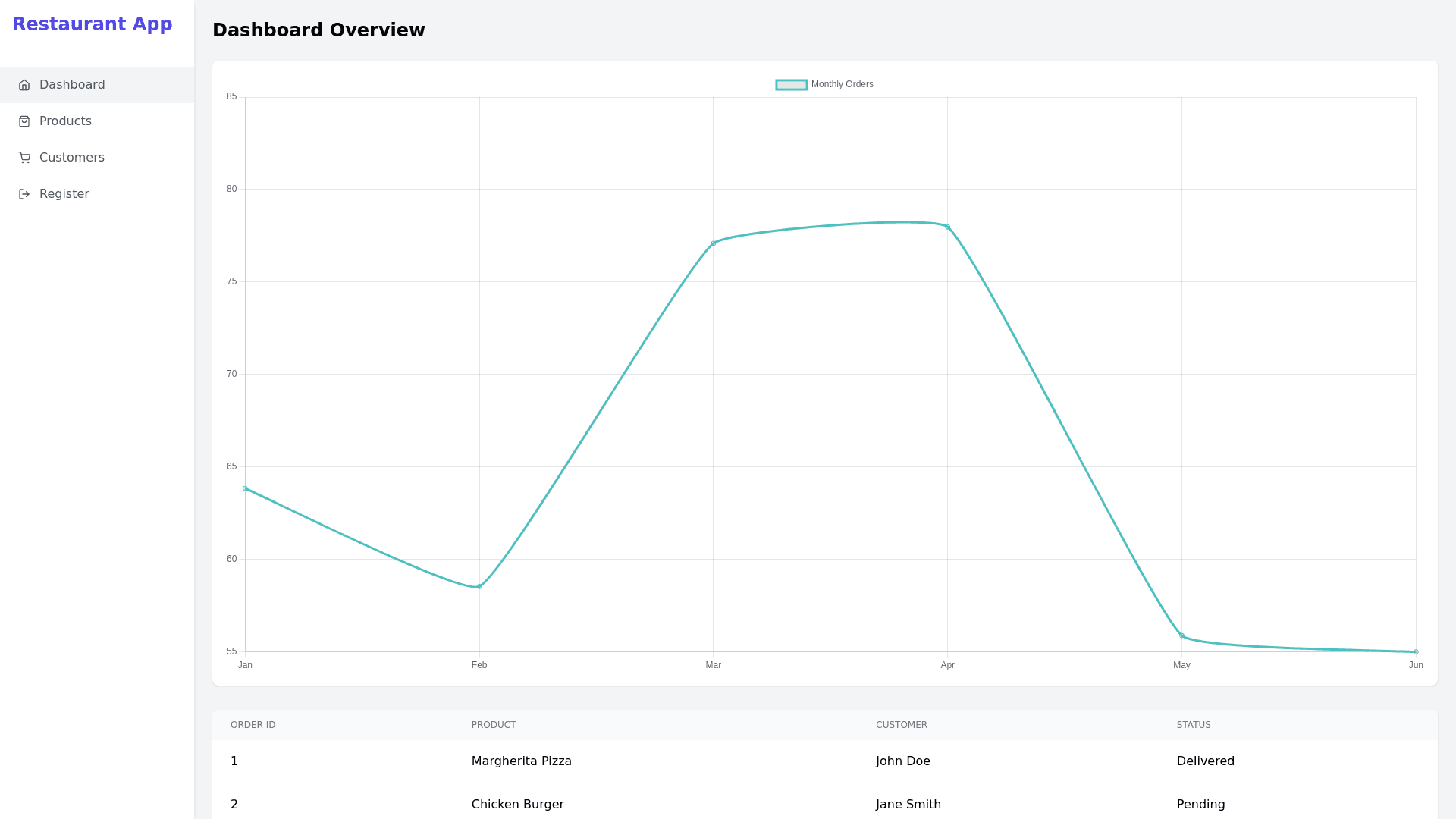1456x819 pixels.
Task: Click the June data point at the chart end
Action: (1416, 651)
